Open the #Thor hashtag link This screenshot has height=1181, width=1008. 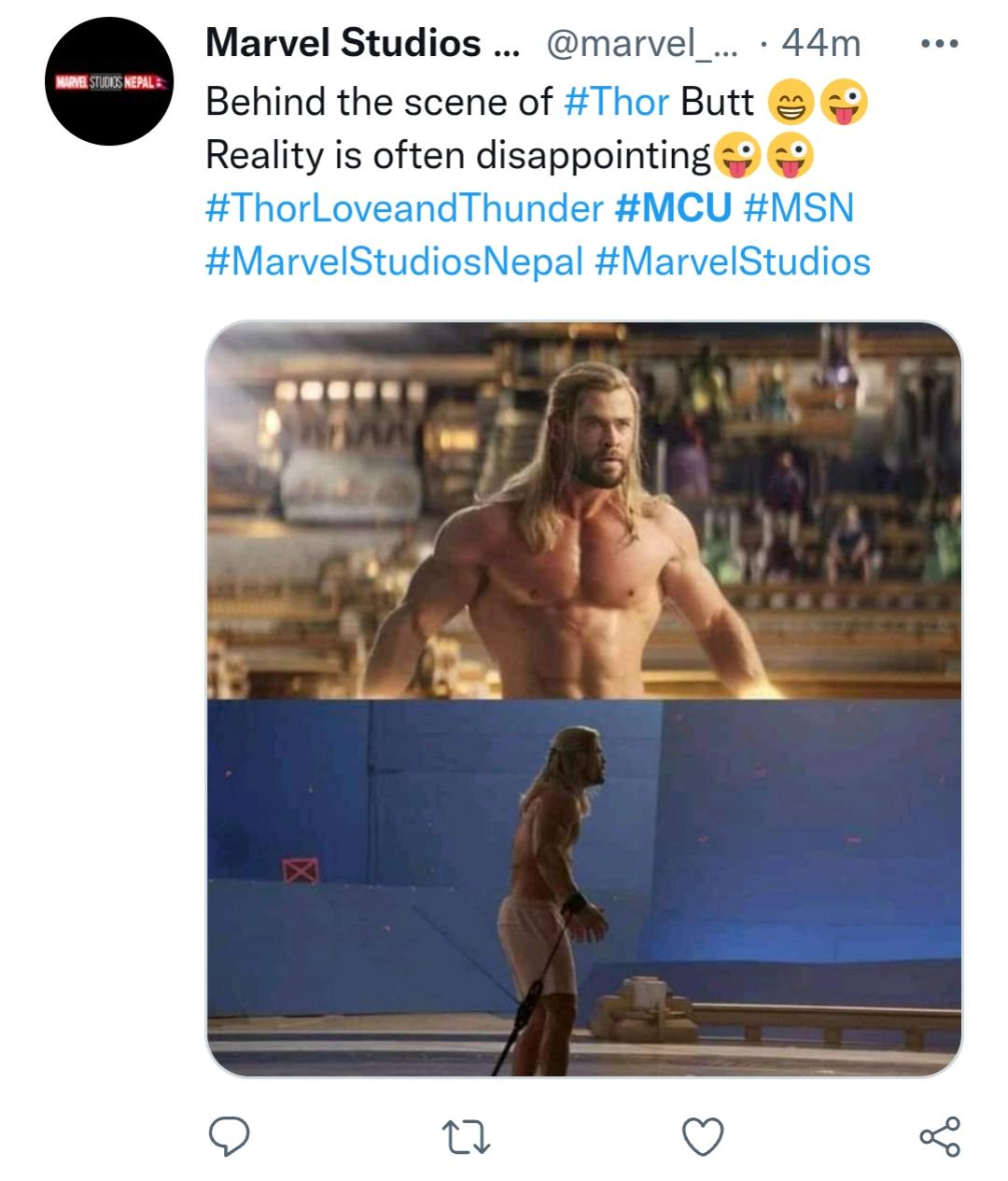pyautogui.click(x=617, y=102)
